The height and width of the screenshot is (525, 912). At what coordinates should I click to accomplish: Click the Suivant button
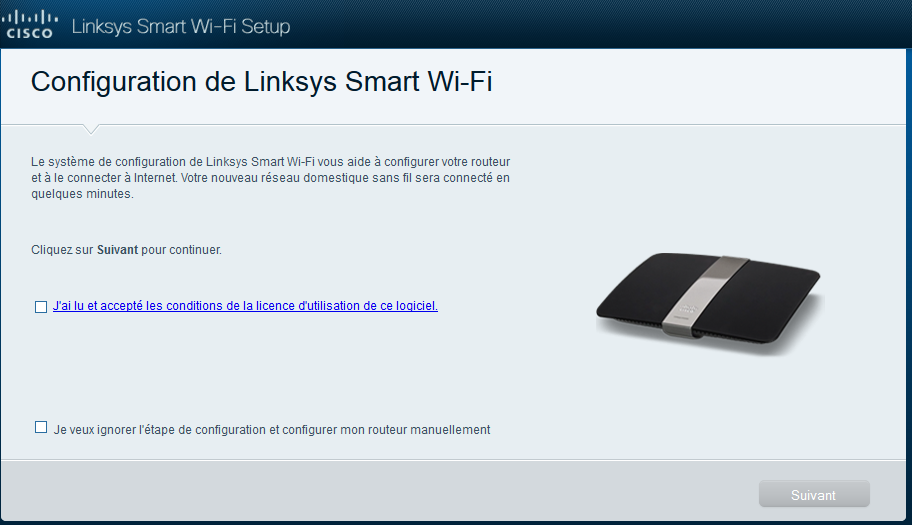814,494
